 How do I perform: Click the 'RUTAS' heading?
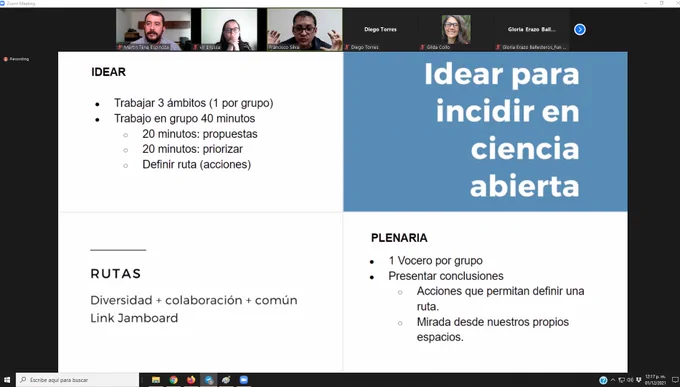click(116, 274)
